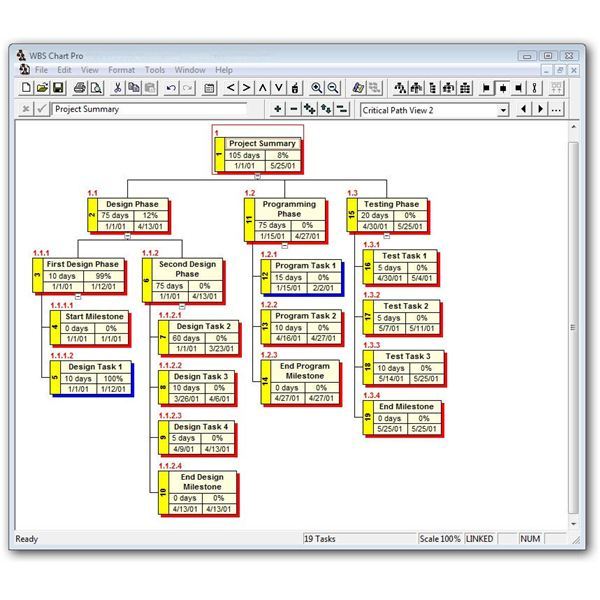Move task left with the < button
600x600 pixels.
click(x=230, y=88)
